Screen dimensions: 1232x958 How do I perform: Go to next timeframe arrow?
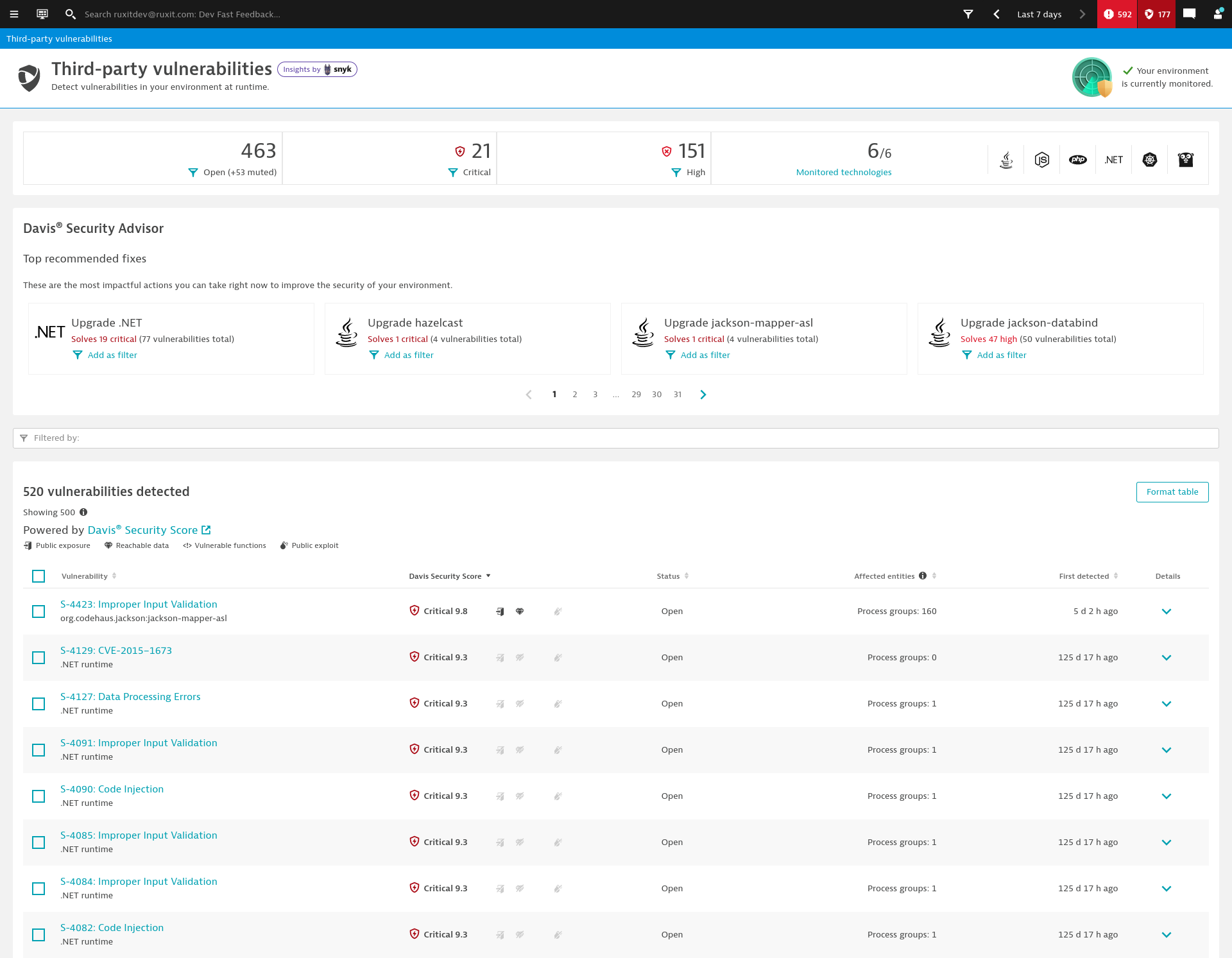pos(1082,14)
